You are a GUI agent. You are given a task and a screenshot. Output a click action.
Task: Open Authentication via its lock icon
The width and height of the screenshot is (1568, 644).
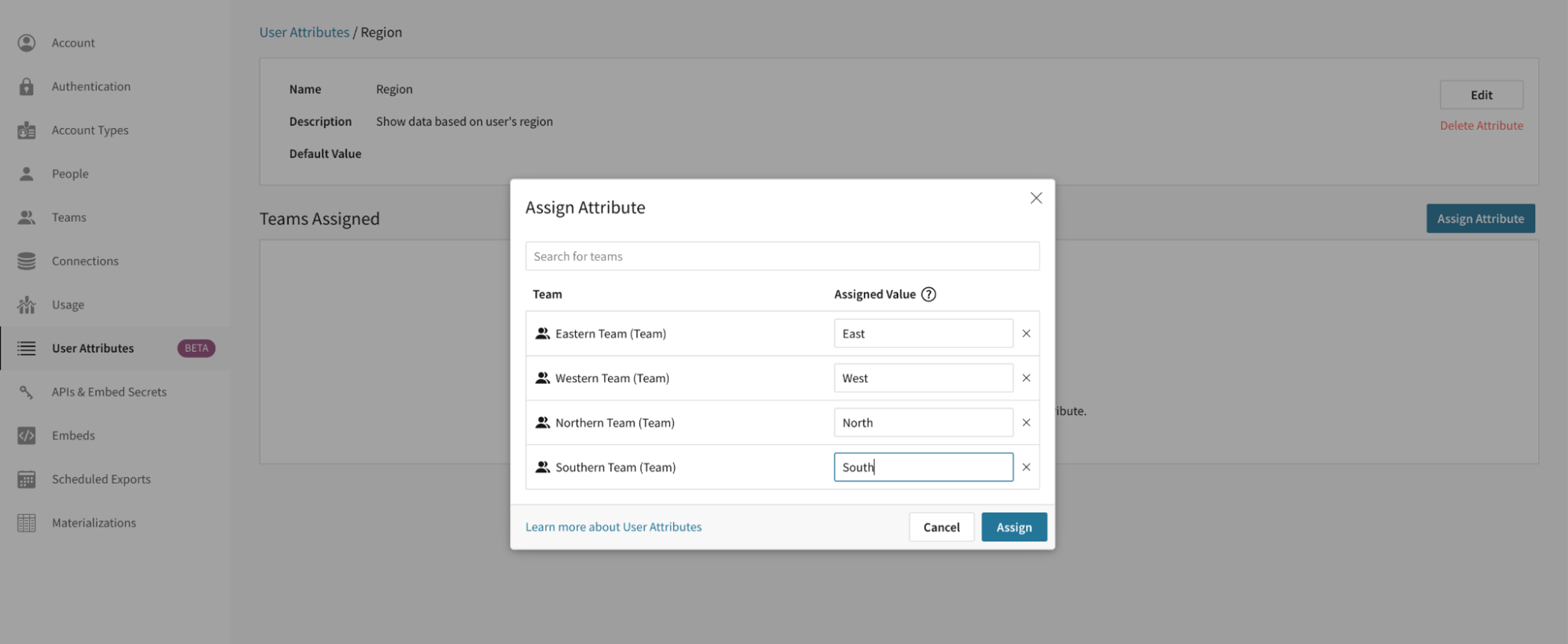pyautogui.click(x=26, y=87)
